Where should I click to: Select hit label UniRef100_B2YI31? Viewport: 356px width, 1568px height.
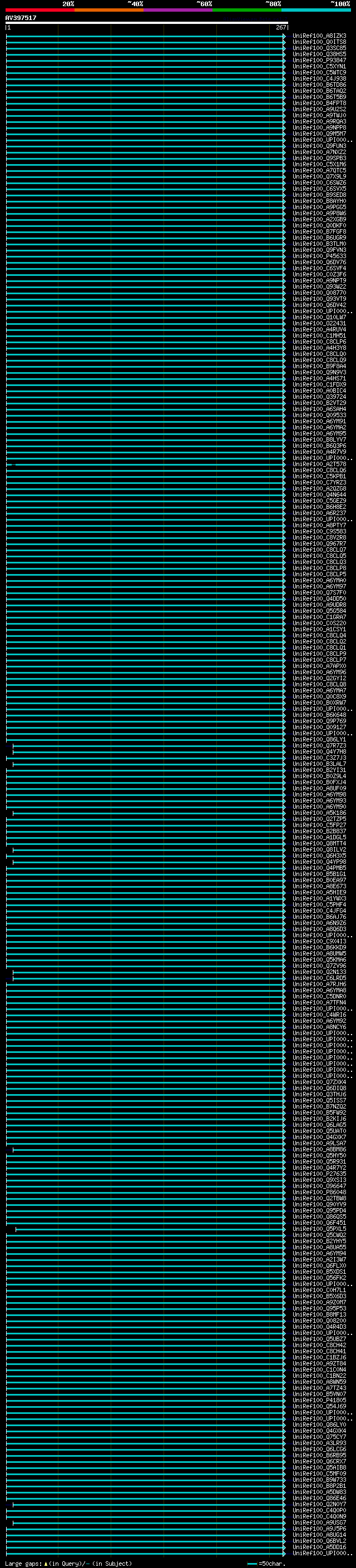click(x=319, y=770)
